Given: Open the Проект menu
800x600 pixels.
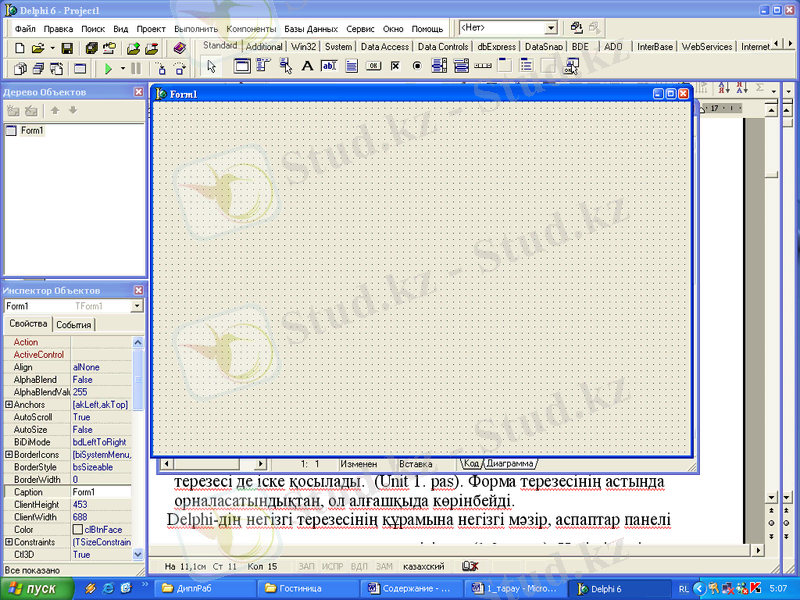Looking at the screenshot, I should [x=151, y=29].
